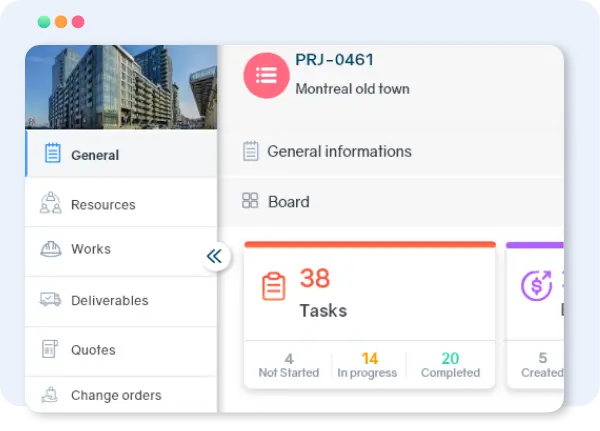Expand the General informations section
Viewport: 600px width, 431px height.
[339, 152]
